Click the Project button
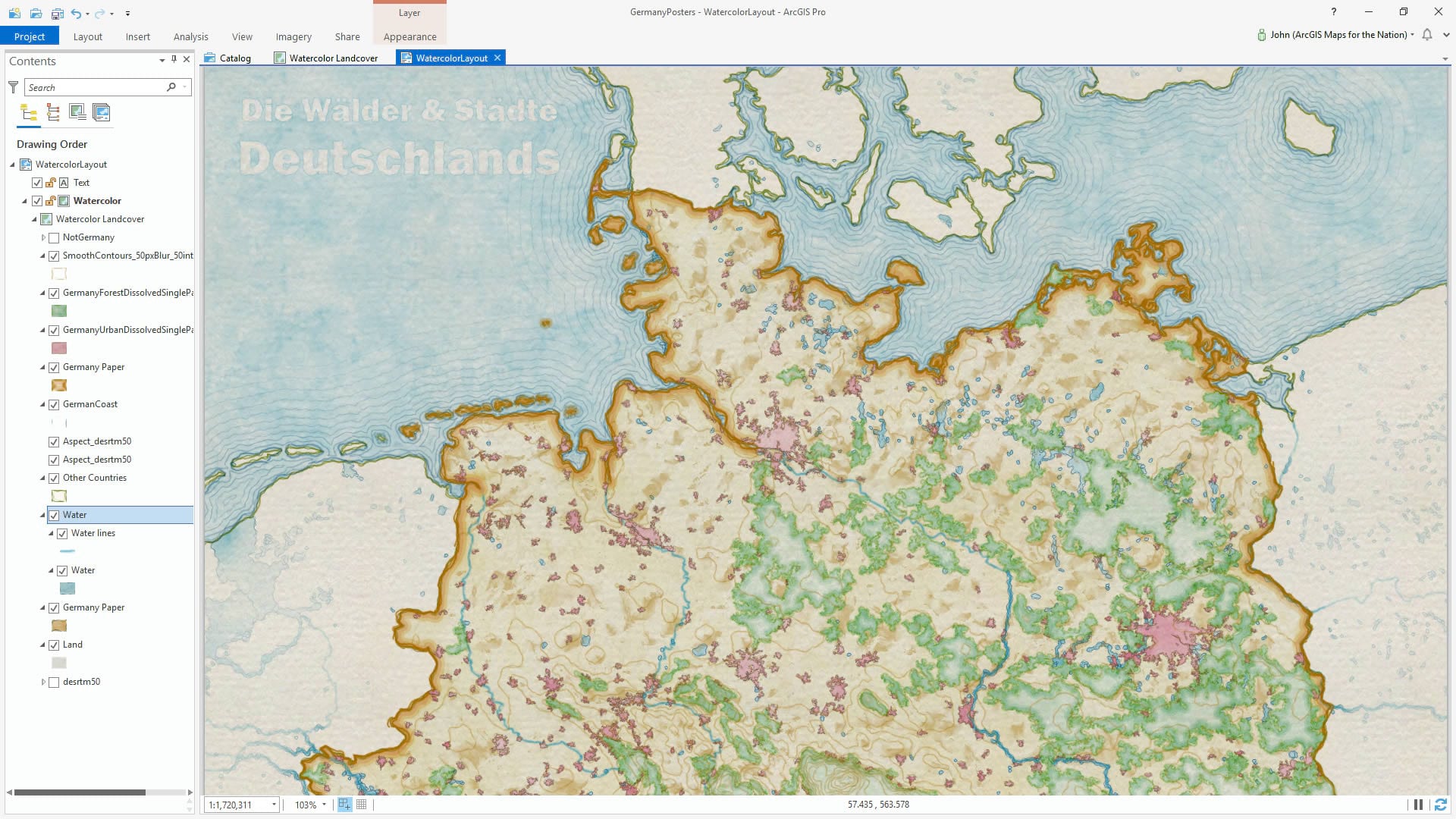This screenshot has width=1456, height=819. [x=29, y=36]
